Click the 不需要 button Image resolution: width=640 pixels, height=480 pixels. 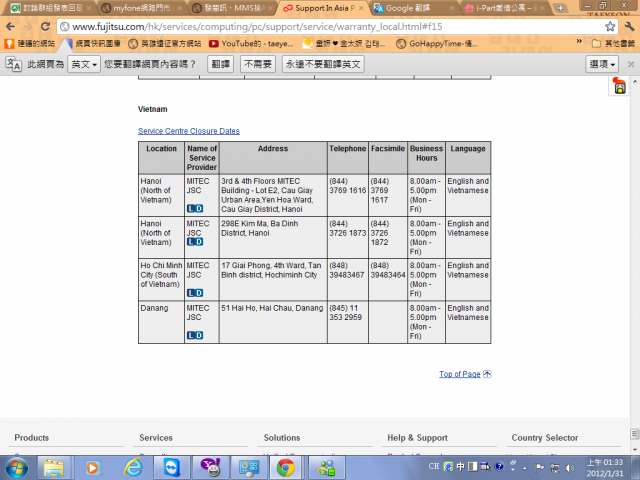pos(258,64)
